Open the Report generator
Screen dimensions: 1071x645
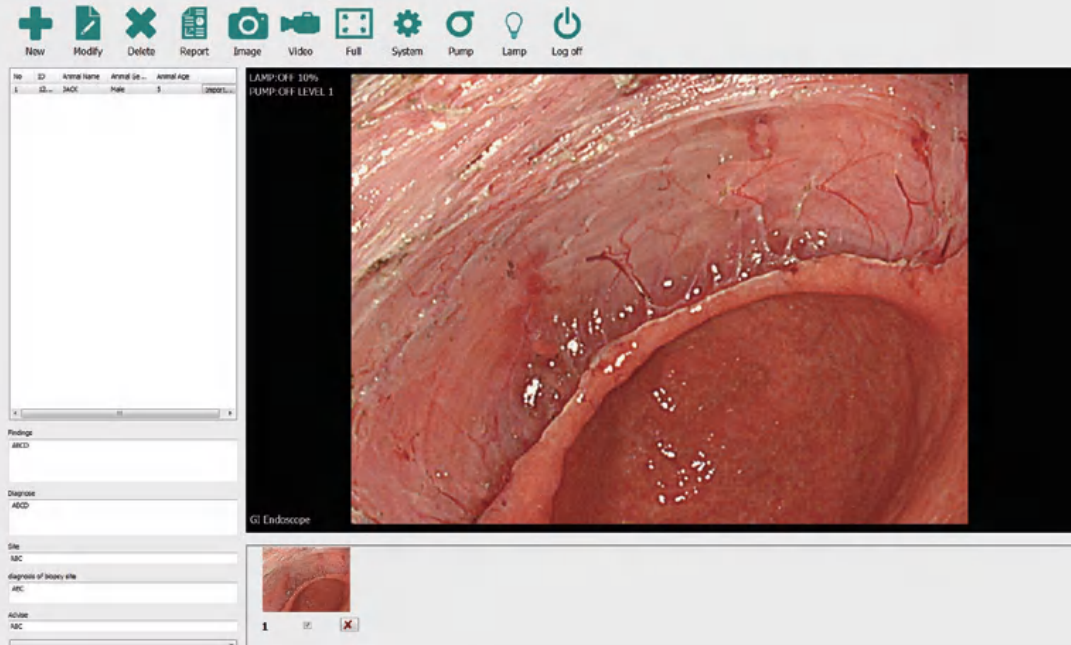point(194,30)
